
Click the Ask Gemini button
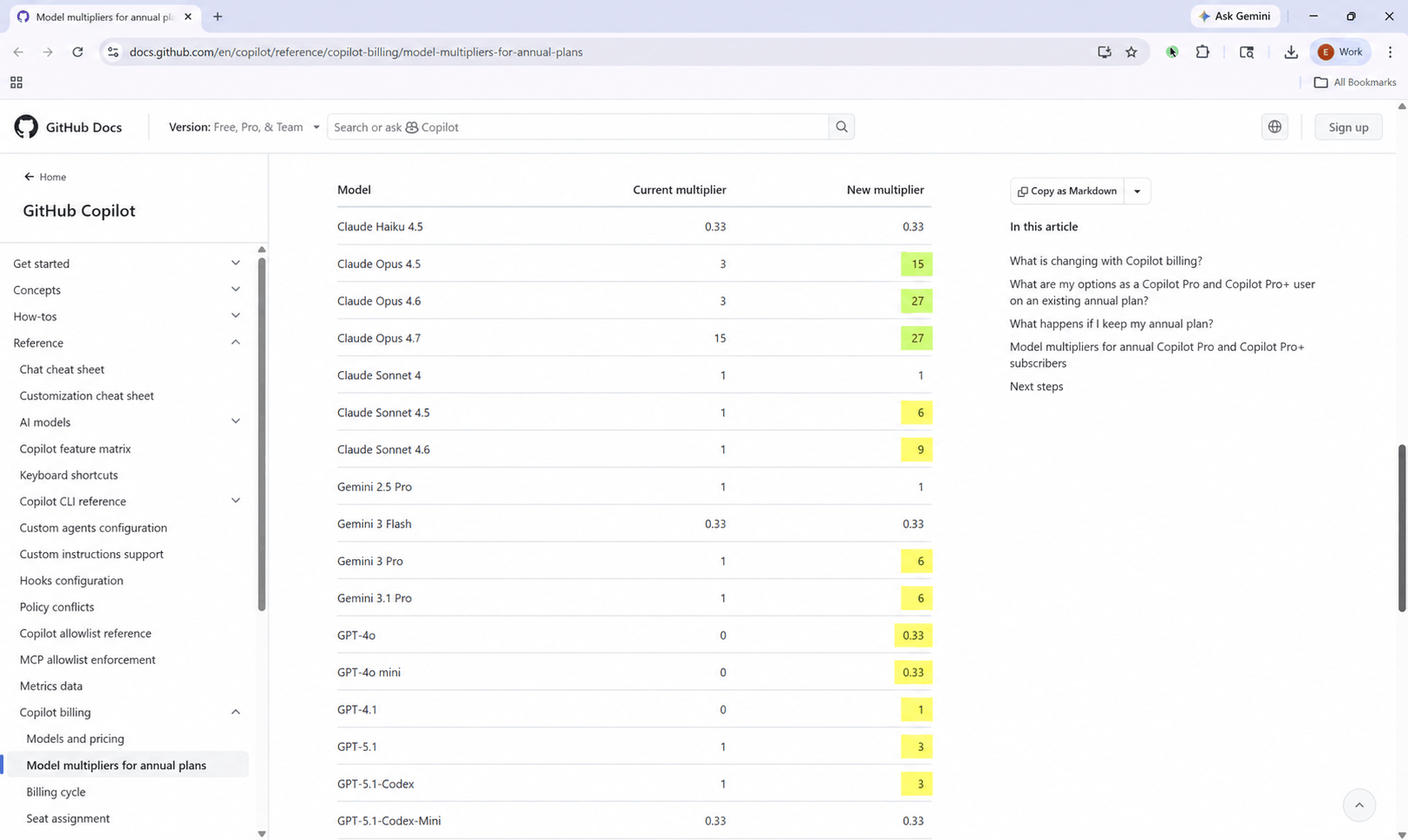(1235, 16)
